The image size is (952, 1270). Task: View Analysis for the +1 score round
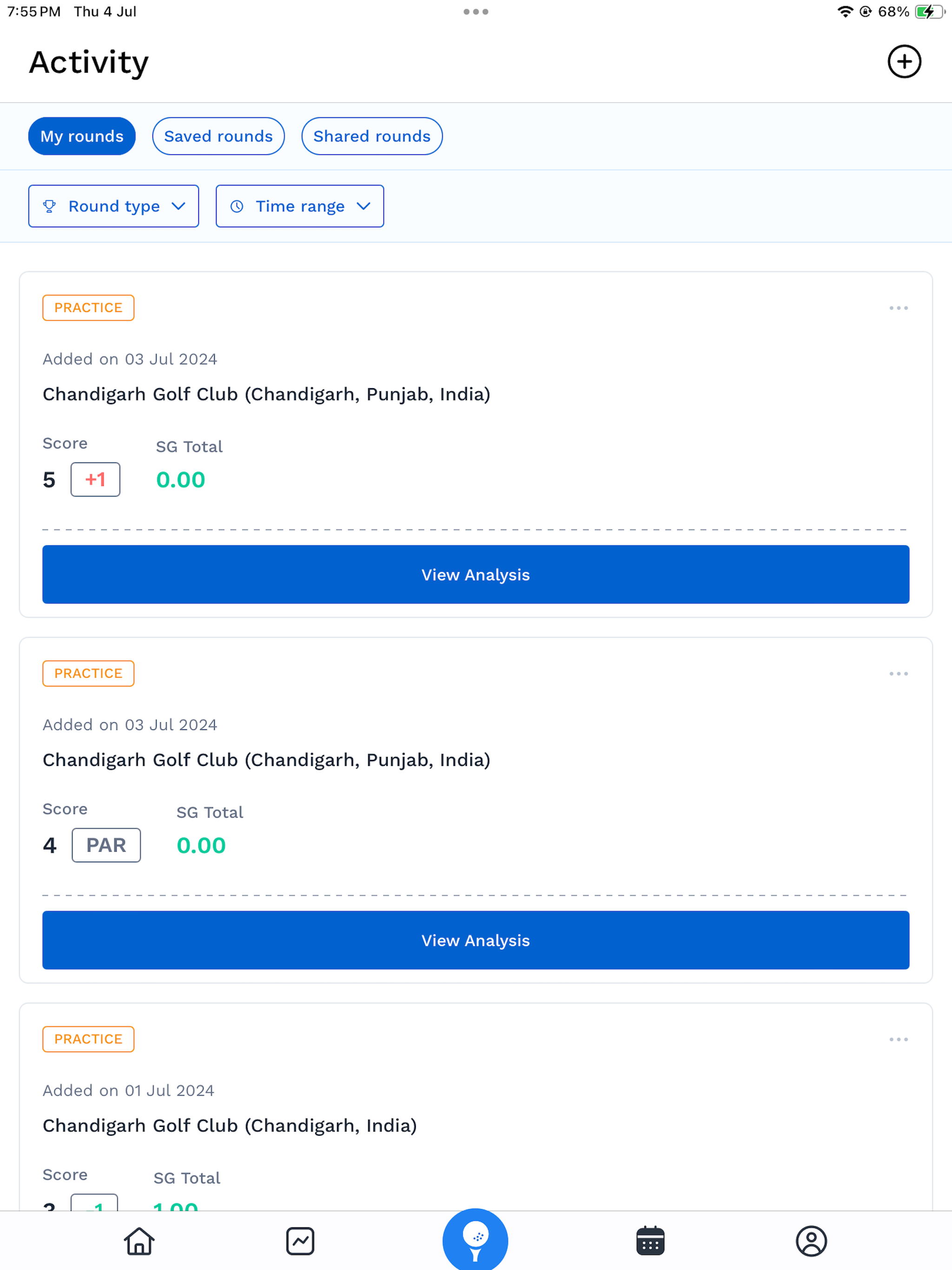point(476,575)
